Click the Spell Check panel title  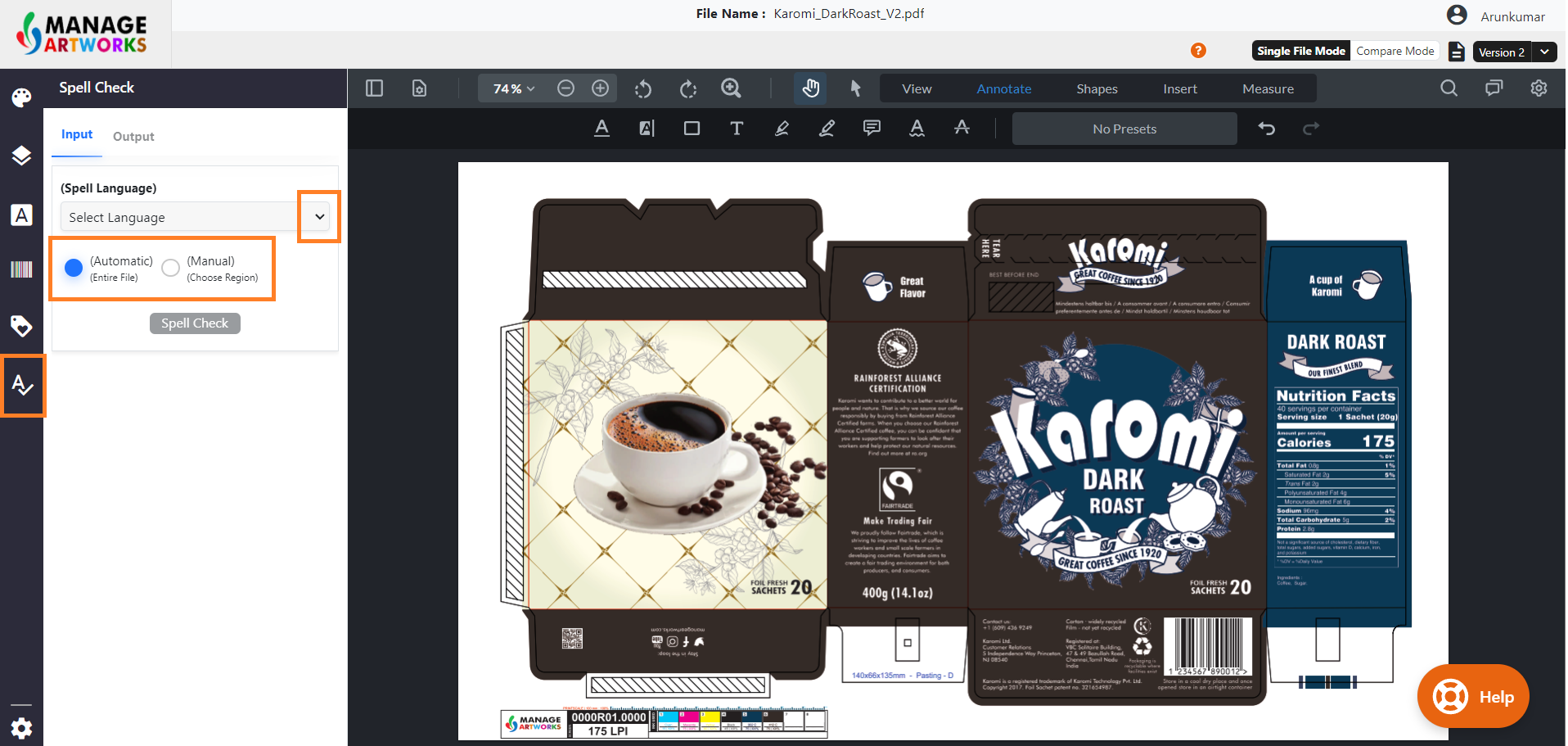(96, 88)
